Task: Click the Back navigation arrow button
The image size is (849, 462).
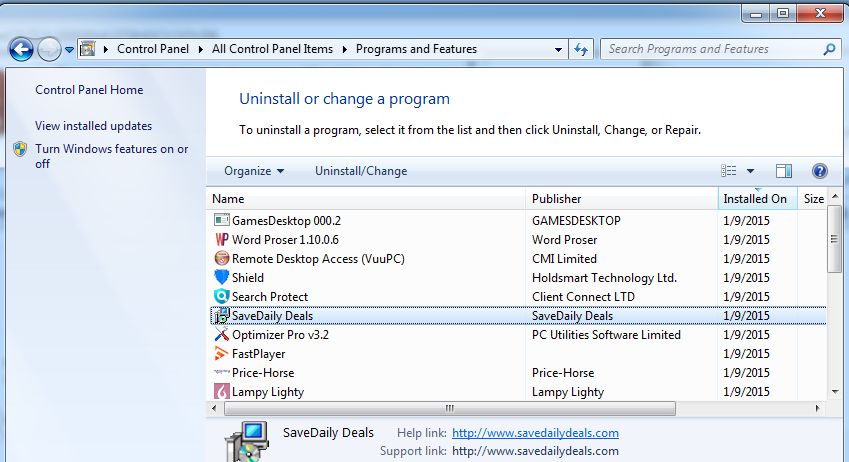Action: [x=21, y=49]
